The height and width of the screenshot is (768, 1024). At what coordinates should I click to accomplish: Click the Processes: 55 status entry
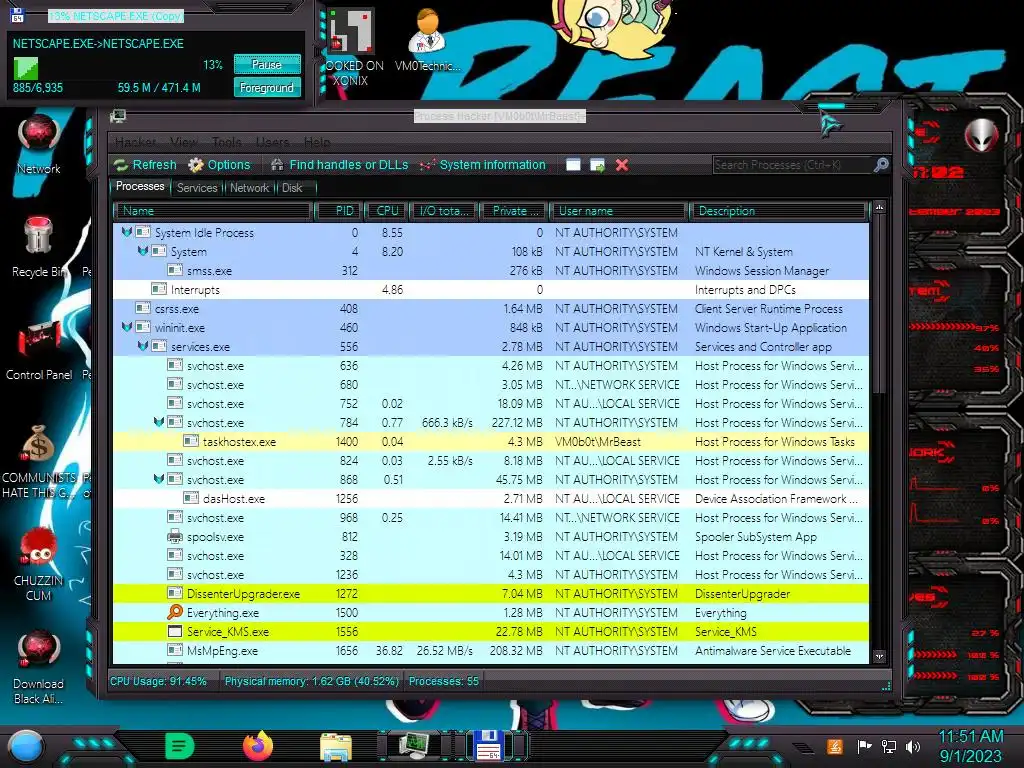pos(443,681)
